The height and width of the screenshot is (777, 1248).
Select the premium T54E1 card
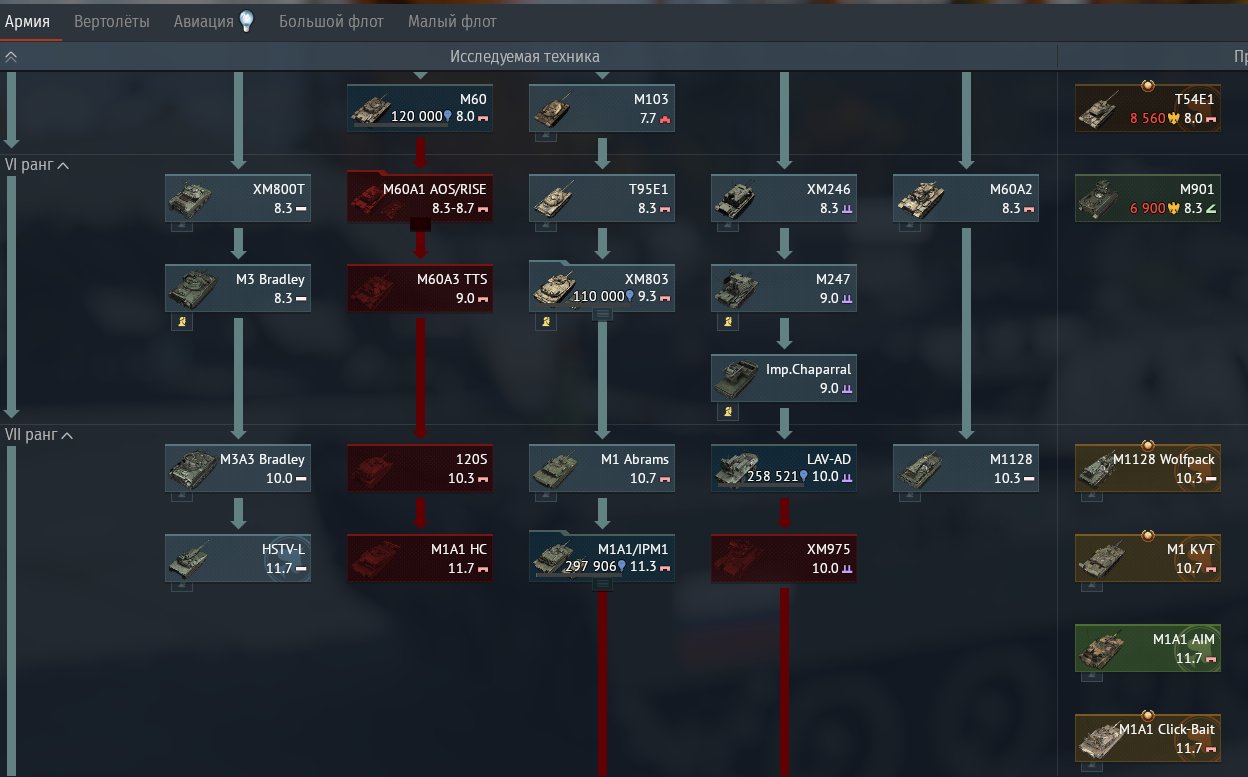tap(1148, 107)
